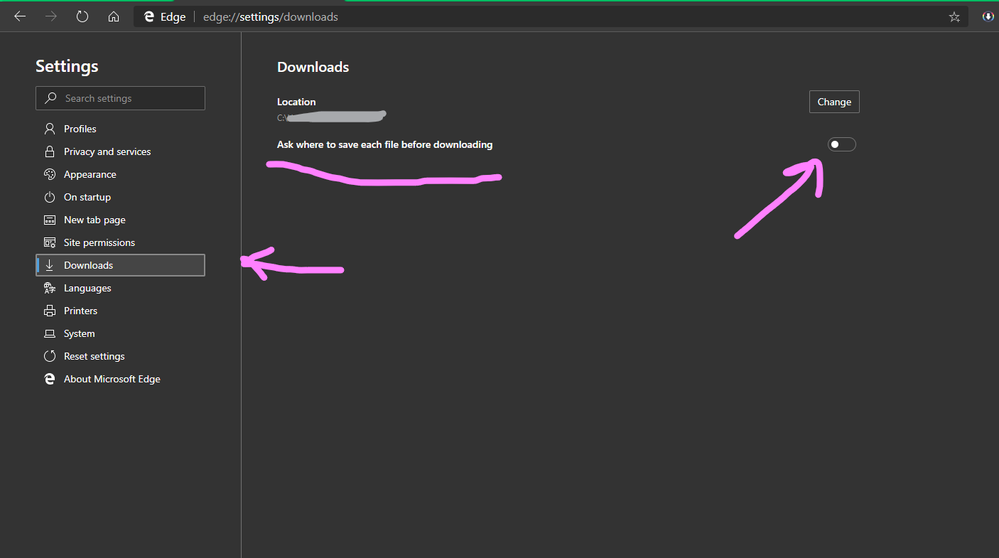The height and width of the screenshot is (558, 999).
Task: Click the Location label
Action: (296, 102)
